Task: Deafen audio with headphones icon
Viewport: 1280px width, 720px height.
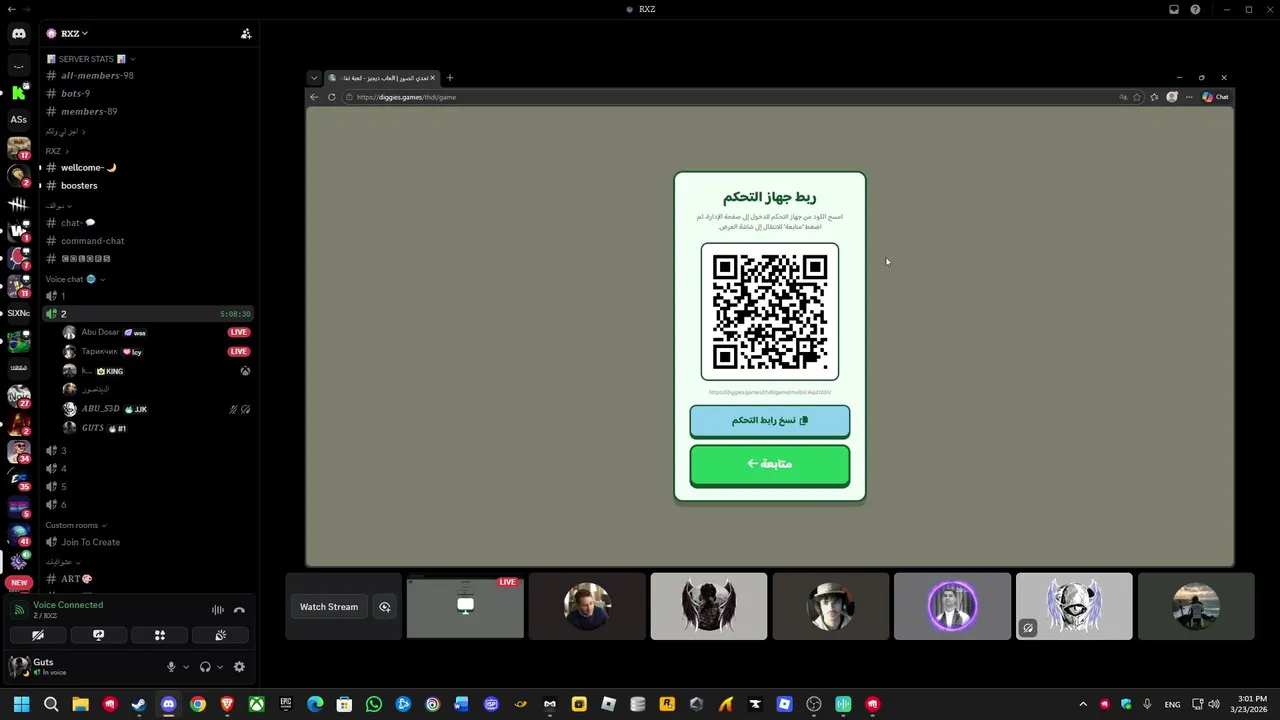Action: point(205,667)
